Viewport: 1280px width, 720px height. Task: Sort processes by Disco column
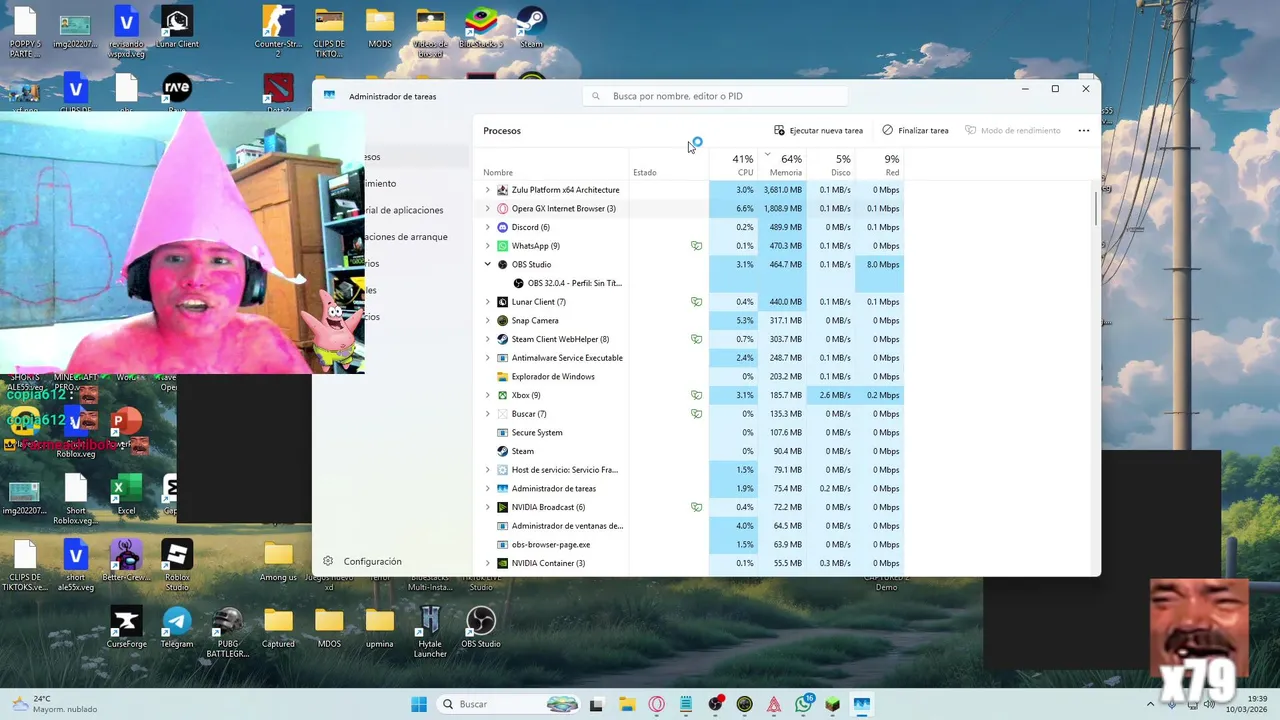pos(830,165)
